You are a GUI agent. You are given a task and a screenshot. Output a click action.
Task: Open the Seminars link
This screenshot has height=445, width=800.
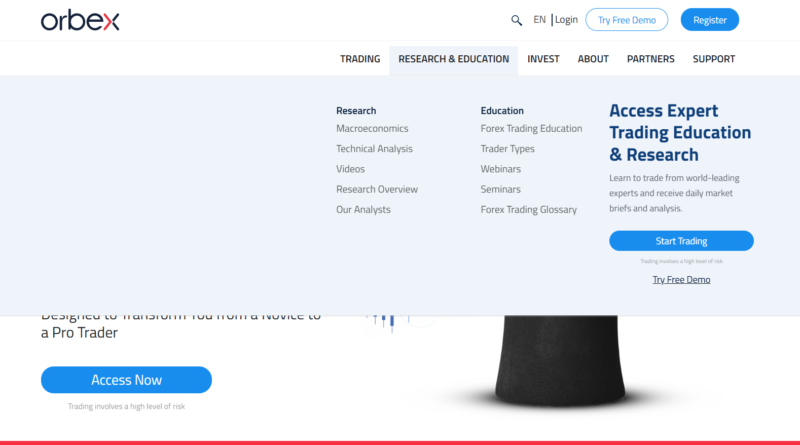501,189
